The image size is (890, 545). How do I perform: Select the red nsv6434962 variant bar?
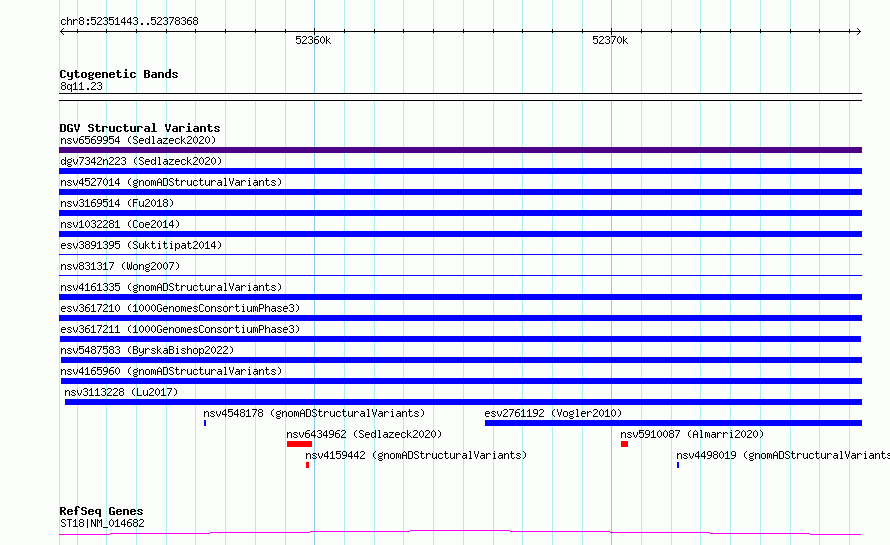[x=299, y=444]
